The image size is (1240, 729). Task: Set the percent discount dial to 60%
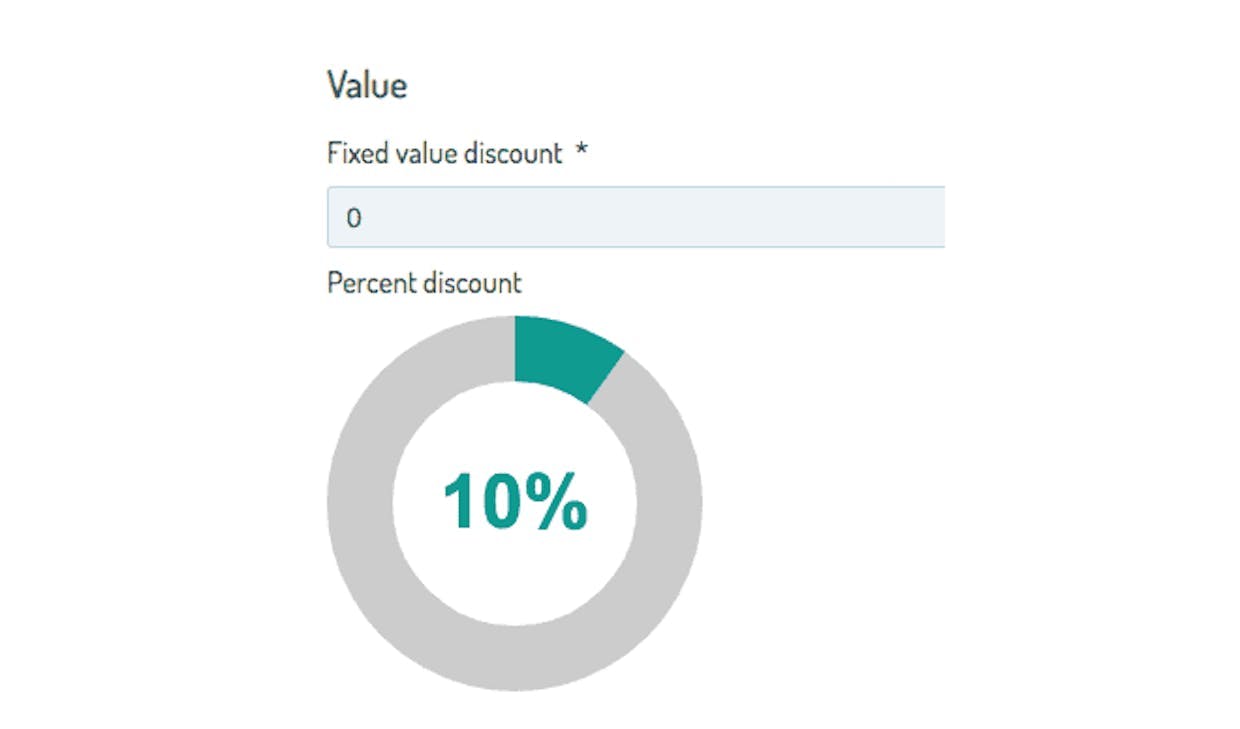(425, 628)
